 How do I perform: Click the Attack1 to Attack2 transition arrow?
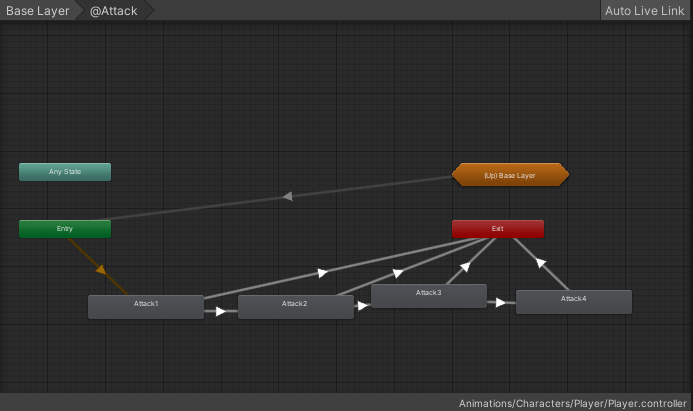221,312
